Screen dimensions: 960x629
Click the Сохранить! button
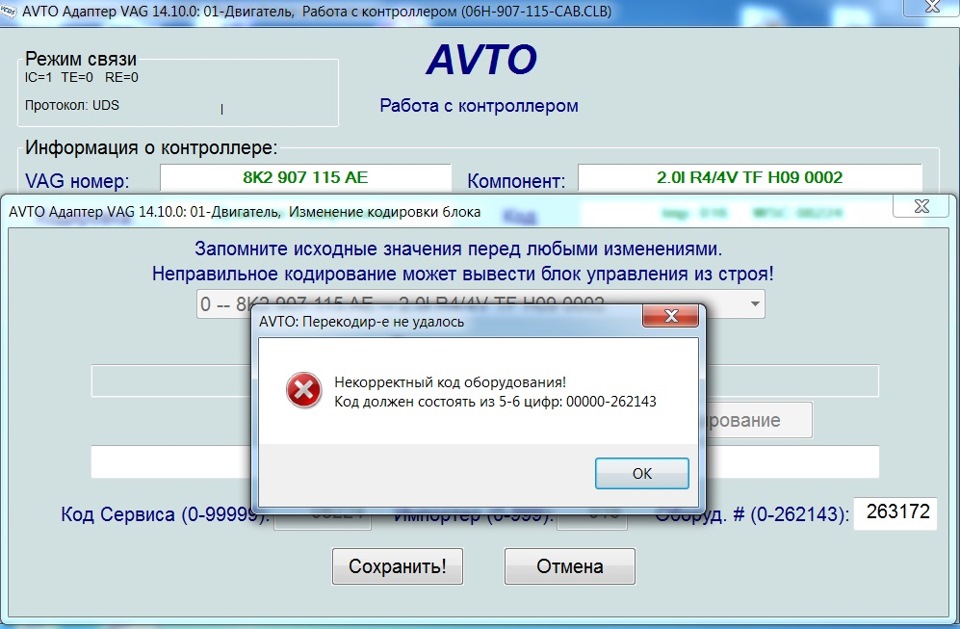coord(397,566)
